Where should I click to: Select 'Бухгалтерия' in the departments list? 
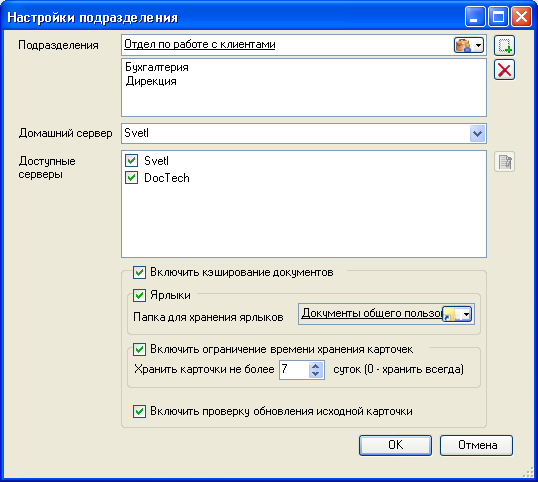tap(157, 67)
